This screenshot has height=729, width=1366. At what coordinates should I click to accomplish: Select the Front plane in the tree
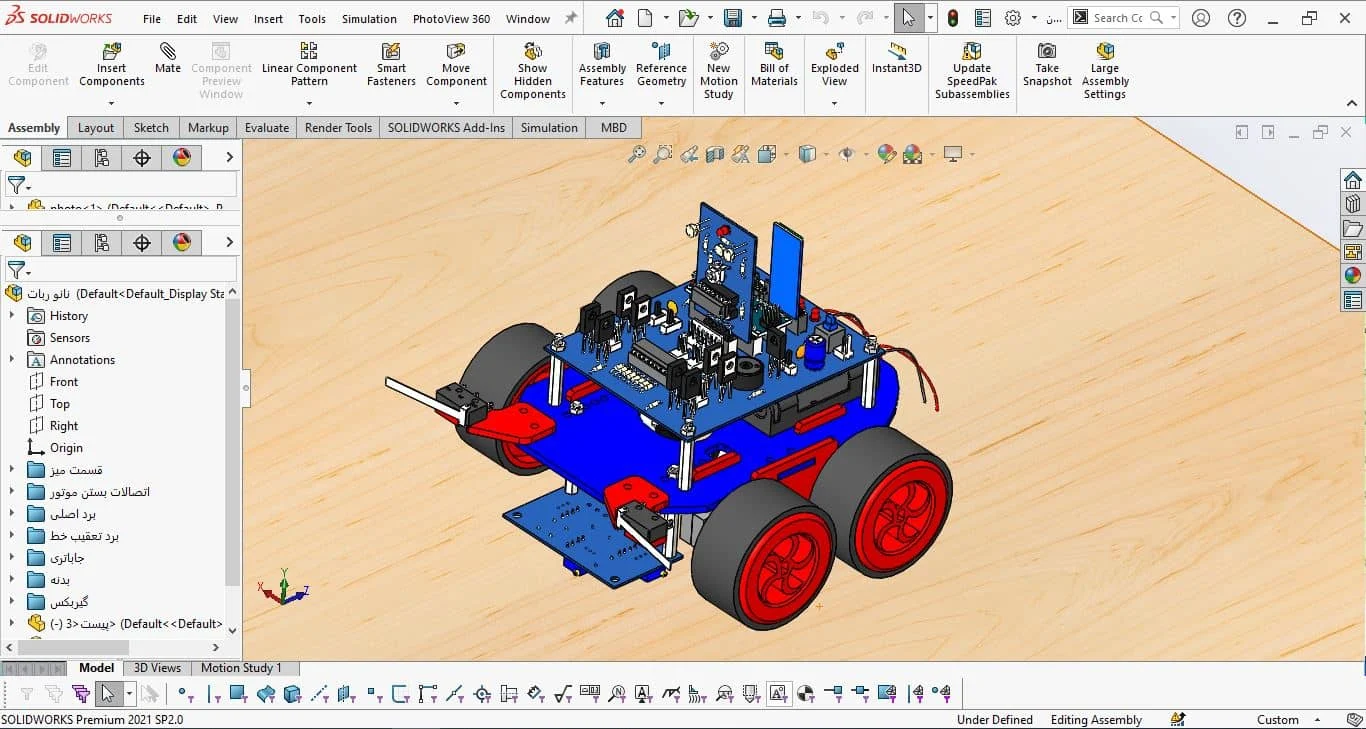64,382
